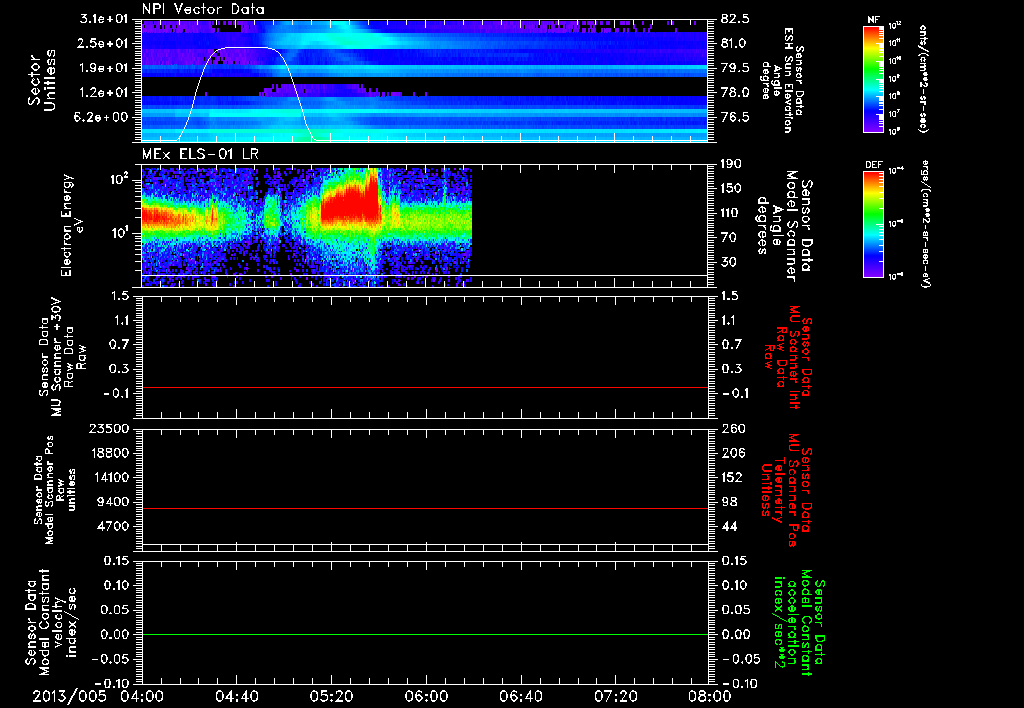
Task: Click the 206 telemetry tick label
Action: (x=732, y=453)
